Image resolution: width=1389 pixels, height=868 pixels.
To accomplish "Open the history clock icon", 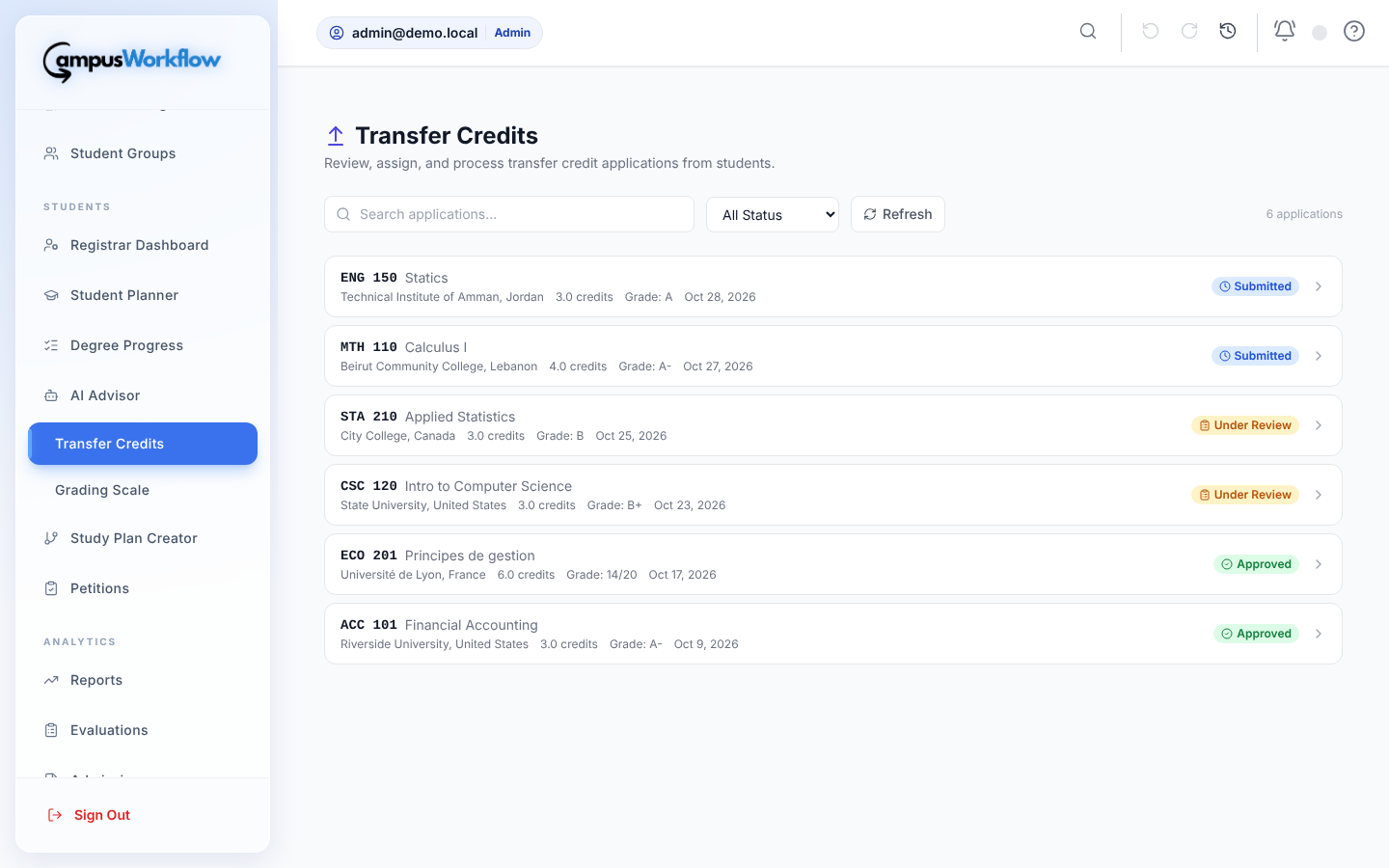I will [1228, 31].
